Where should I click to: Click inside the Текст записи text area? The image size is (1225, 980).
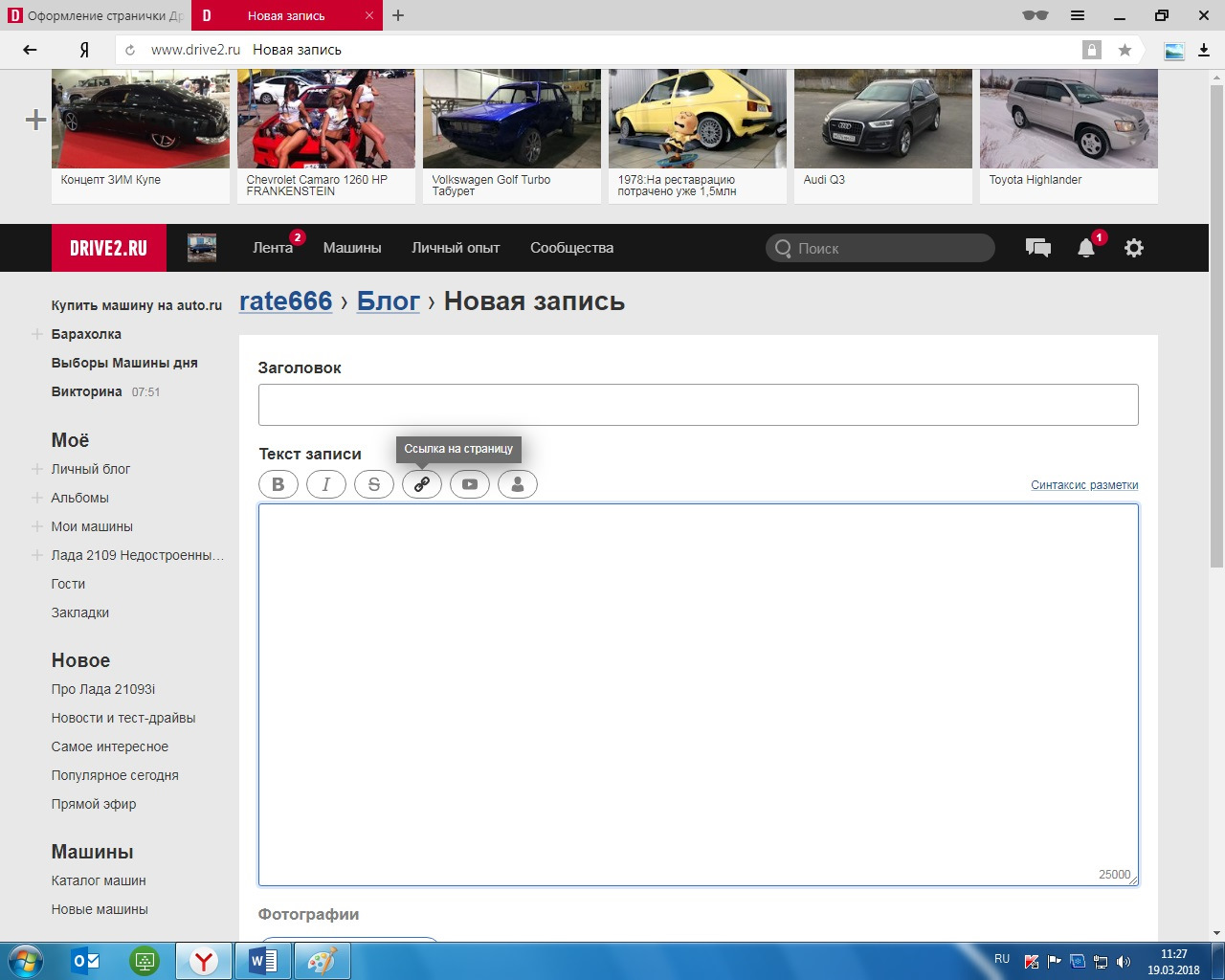point(699,695)
